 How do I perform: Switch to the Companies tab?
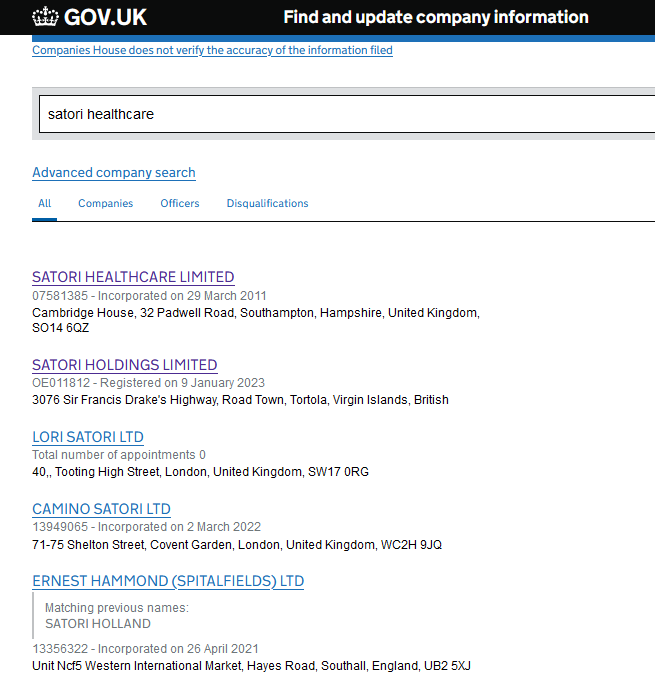105,203
